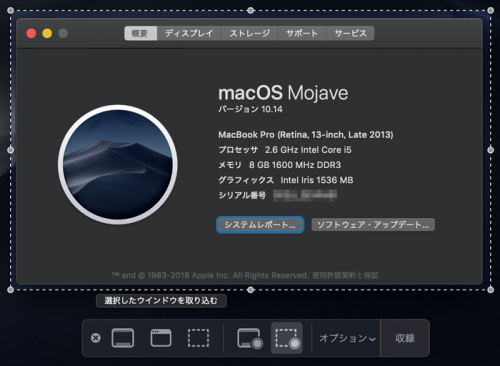Click ソフトウェア・アップデート button
The height and width of the screenshot is (366, 500).
373,225
